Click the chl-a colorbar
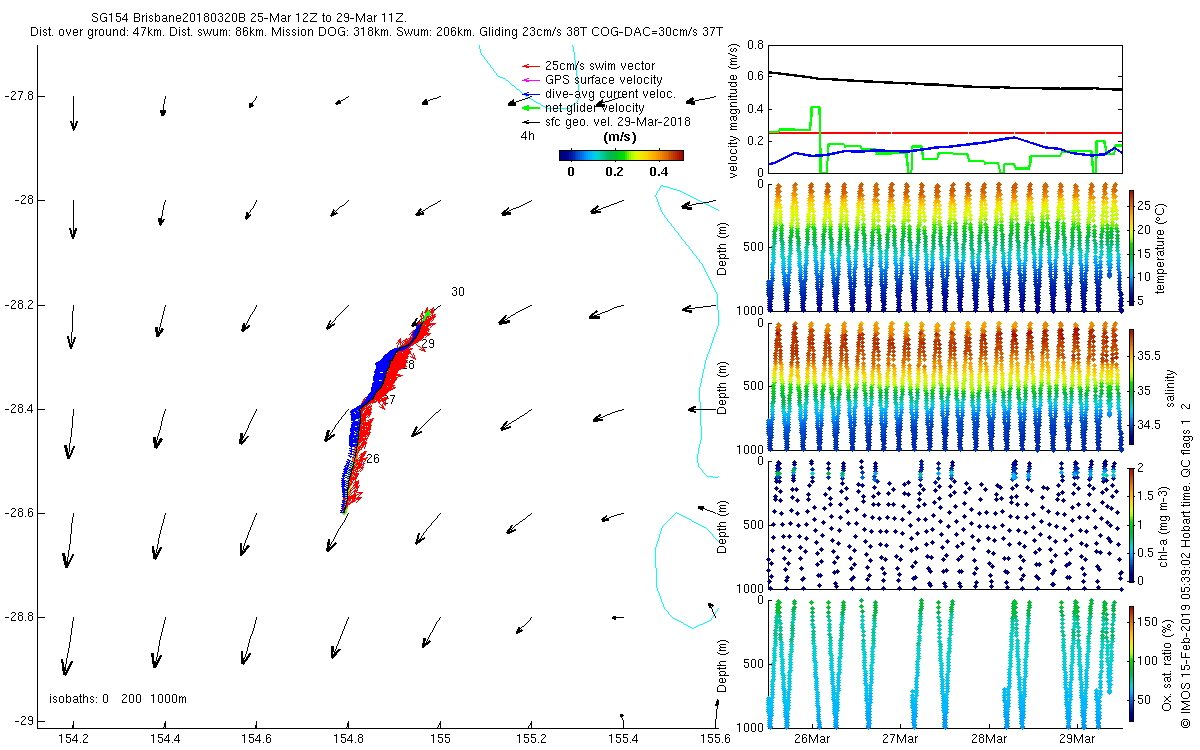This screenshot has height=750, width=1200. 1133,525
